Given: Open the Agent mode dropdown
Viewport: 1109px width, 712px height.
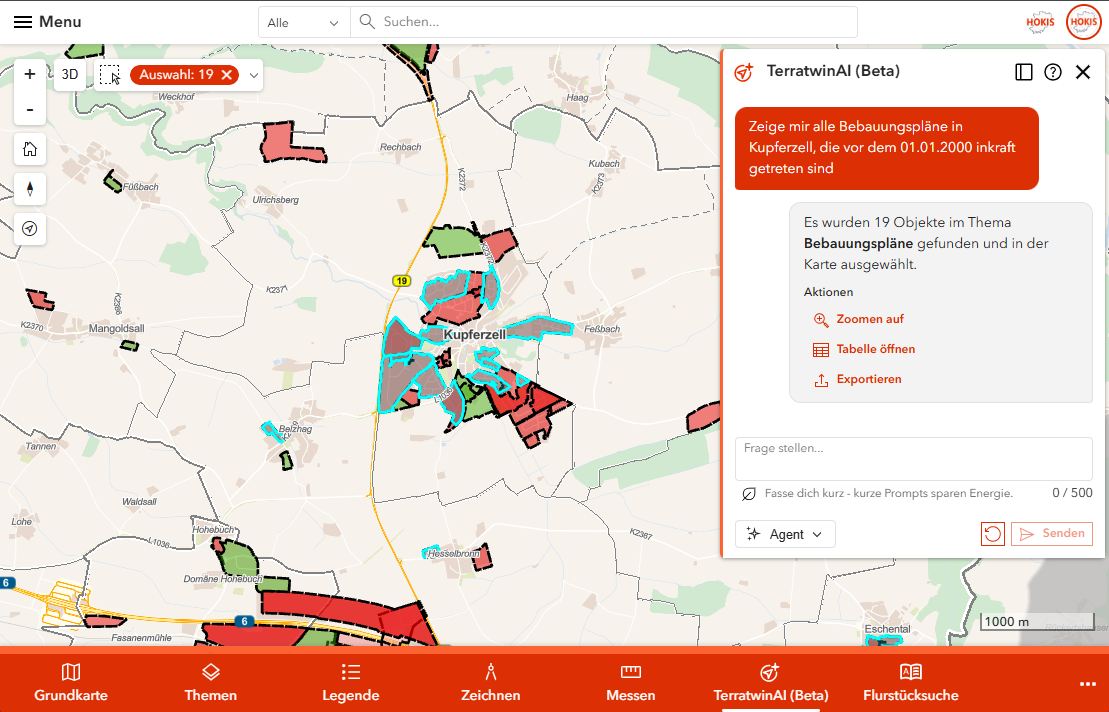Looking at the screenshot, I should [785, 534].
